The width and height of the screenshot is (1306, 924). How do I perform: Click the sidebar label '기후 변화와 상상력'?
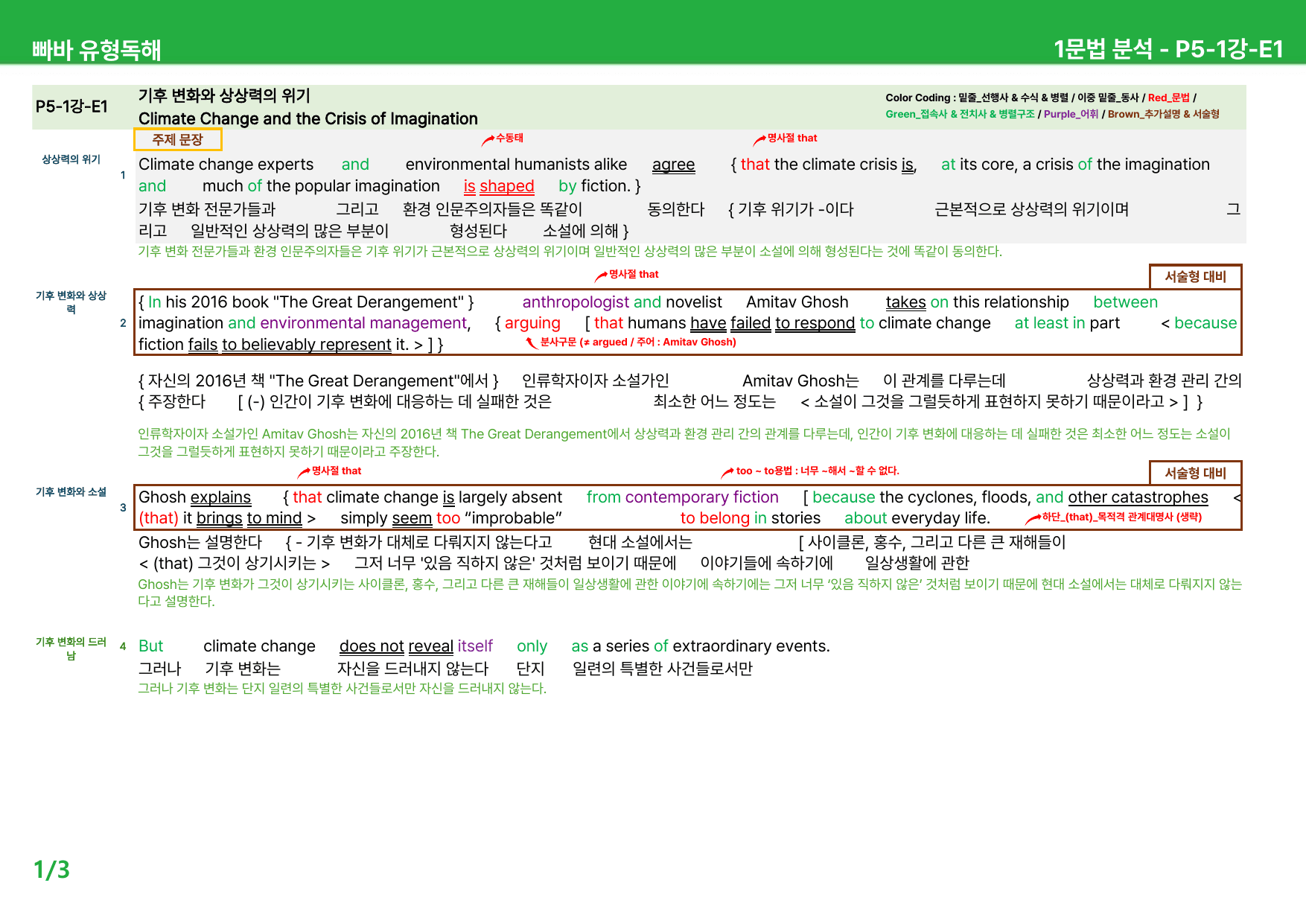pos(71,302)
